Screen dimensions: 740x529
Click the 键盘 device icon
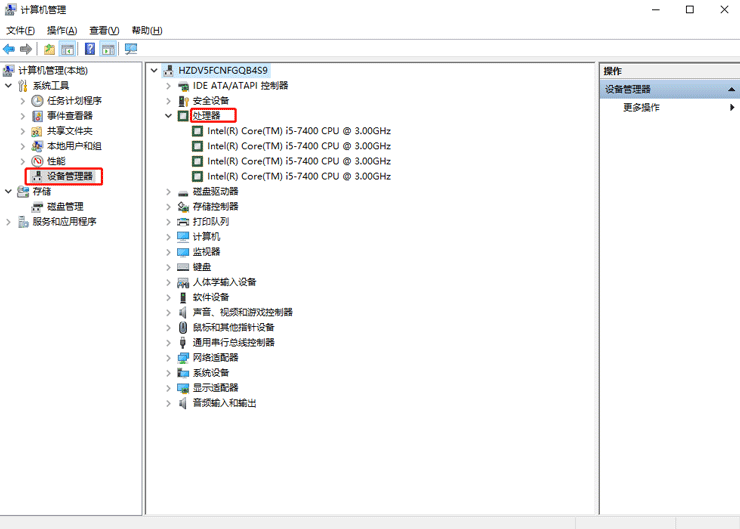(x=183, y=267)
